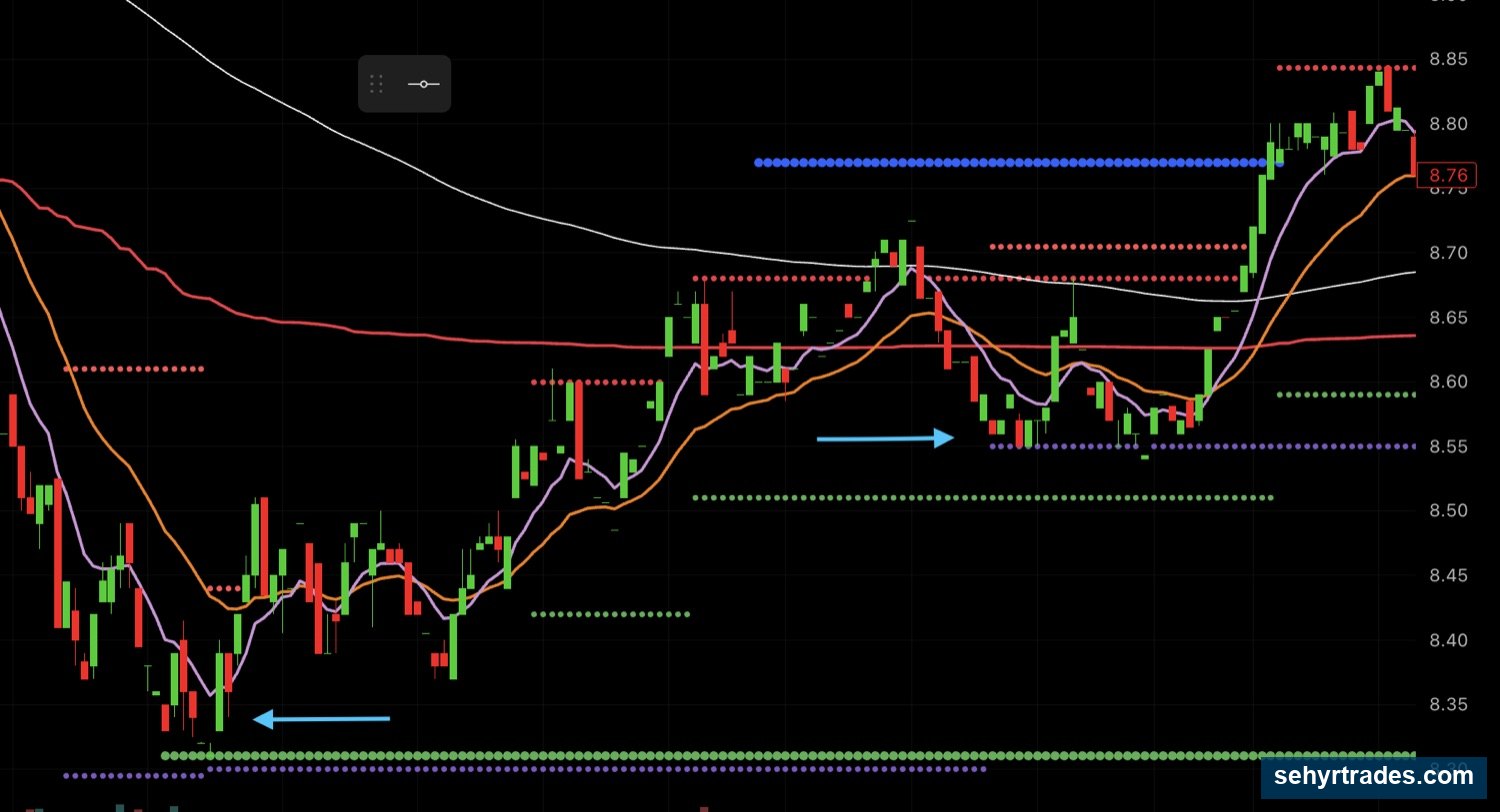This screenshot has width=1500, height=812.
Task: Click the 8.55 price axis label
Action: [1448, 446]
